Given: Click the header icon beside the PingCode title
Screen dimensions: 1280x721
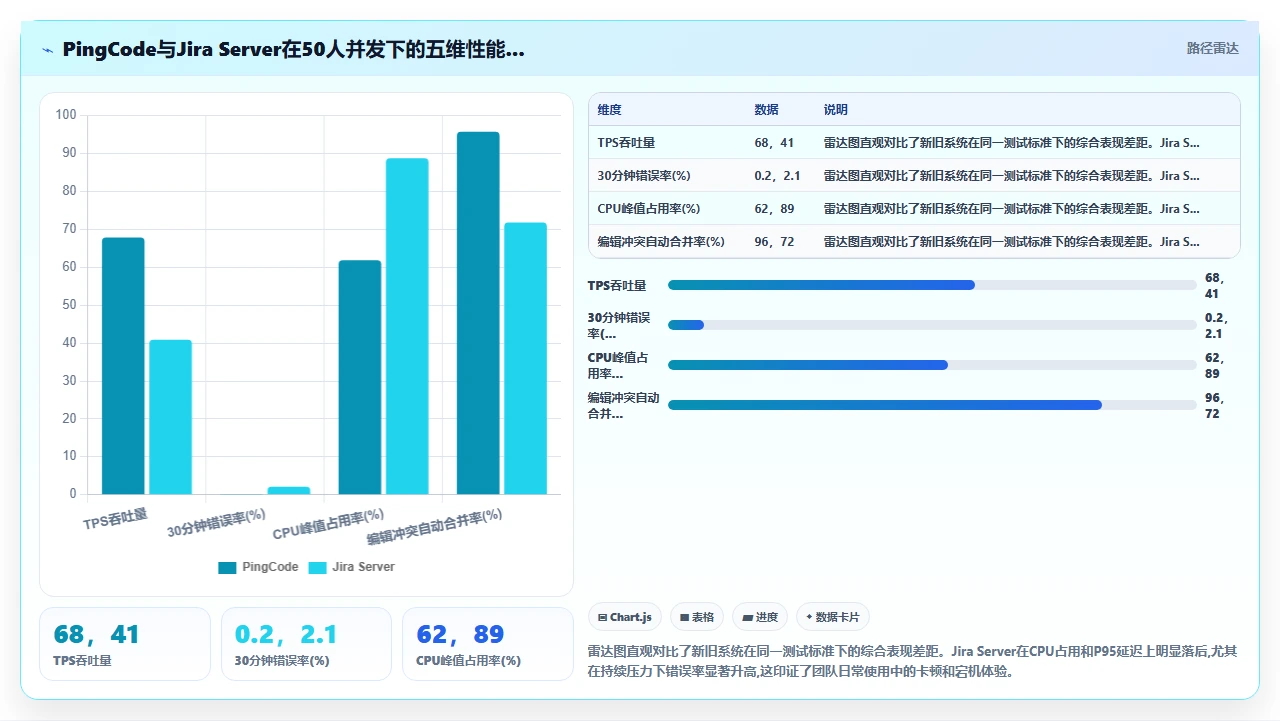Looking at the screenshot, I should pos(47,50).
